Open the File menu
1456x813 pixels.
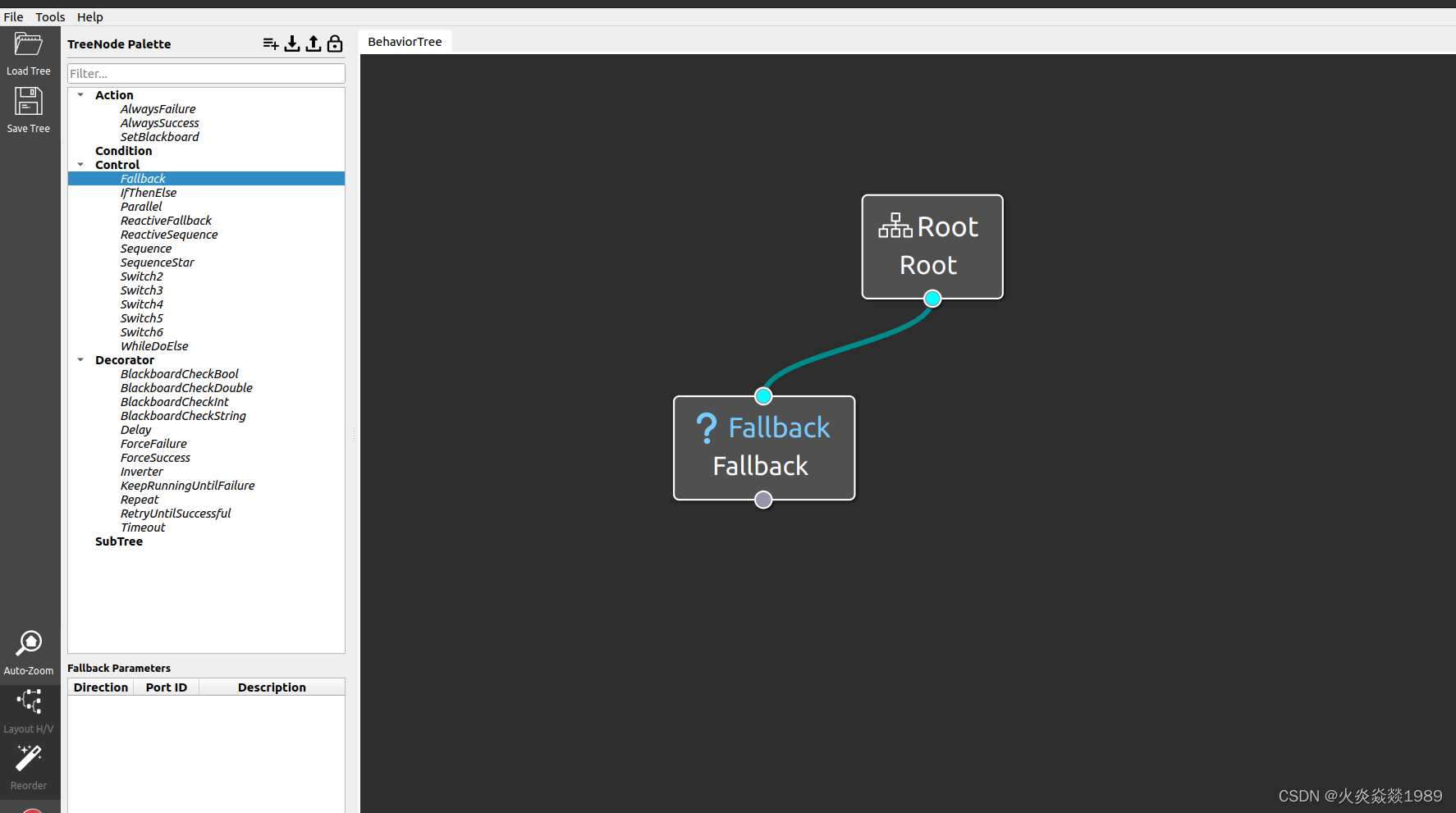click(x=14, y=17)
